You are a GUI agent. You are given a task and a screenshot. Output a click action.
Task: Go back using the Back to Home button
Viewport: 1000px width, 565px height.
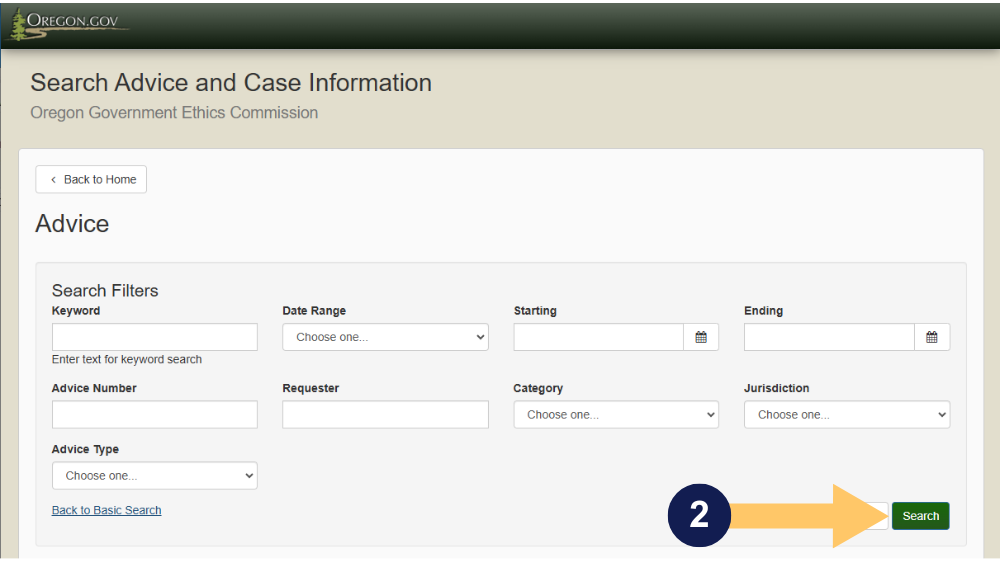tap(91, 180)
